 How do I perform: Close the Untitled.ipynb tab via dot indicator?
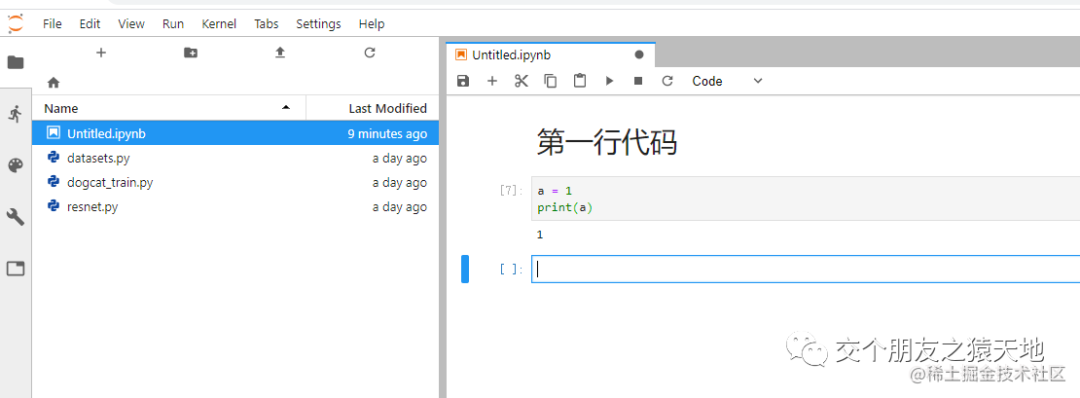coord(638,54)
